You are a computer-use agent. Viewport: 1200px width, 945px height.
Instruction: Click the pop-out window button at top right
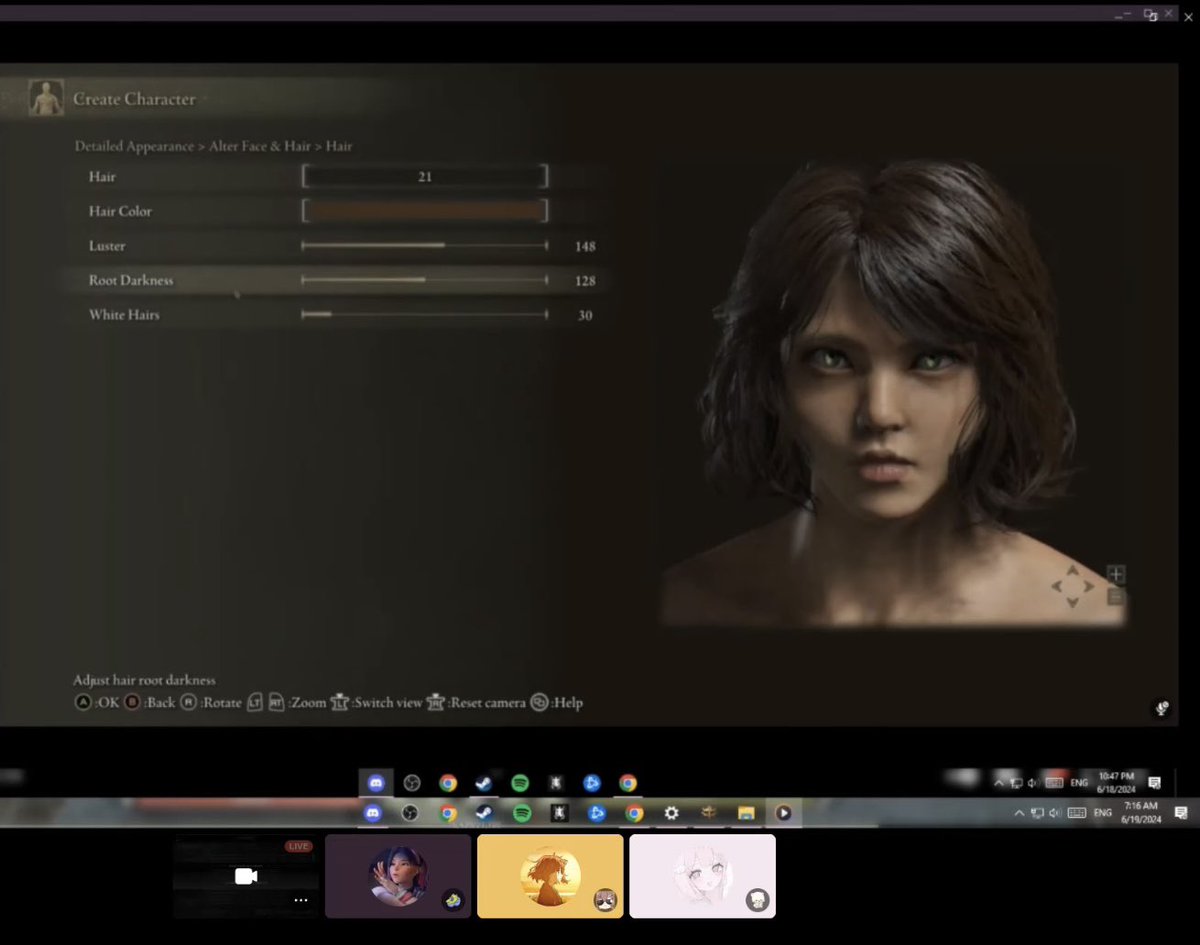(1151, 15)
